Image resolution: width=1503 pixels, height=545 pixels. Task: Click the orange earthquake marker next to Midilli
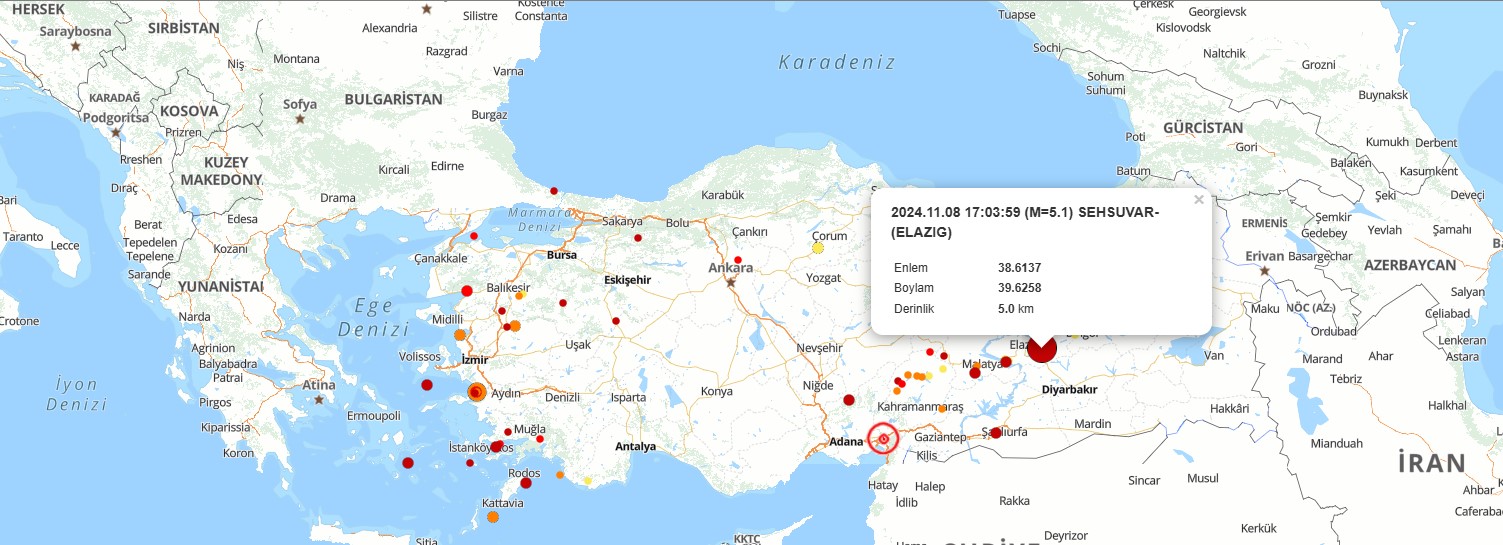(460, 335)
